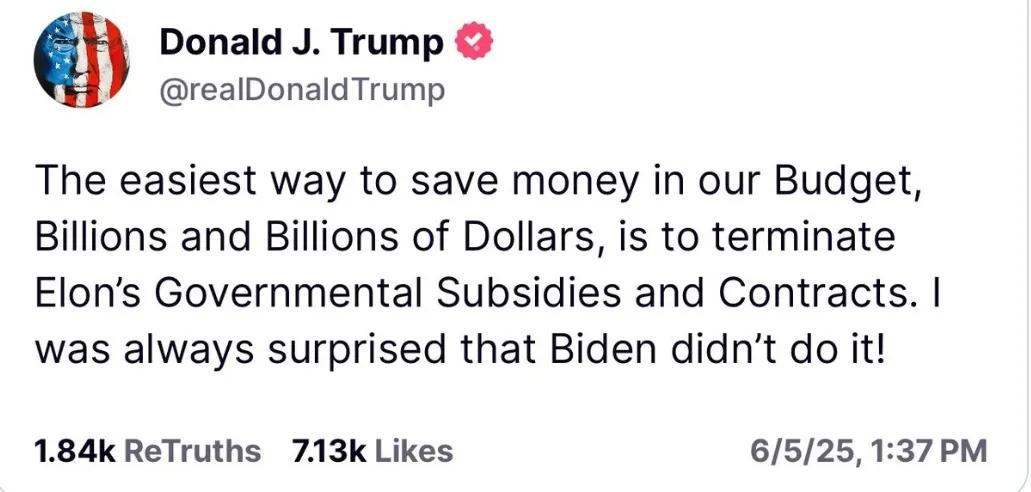Open the 6/5/25, 1:37 PM timestamp
This screenshot has height=492, width=1031.
click(869, 451)
